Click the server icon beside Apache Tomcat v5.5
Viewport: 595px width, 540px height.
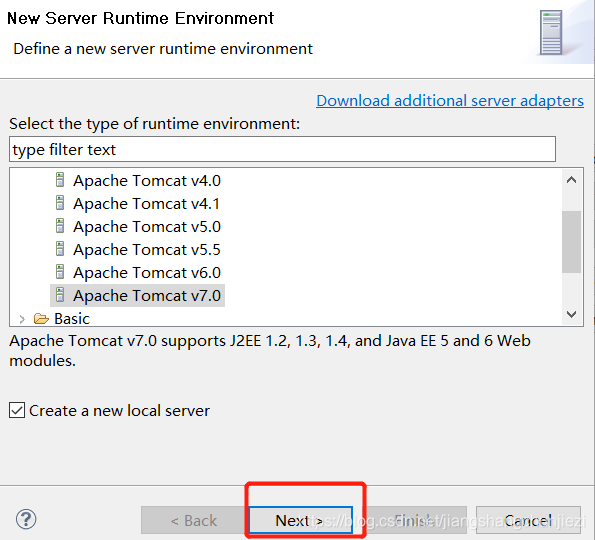click(x=60, y=249)
